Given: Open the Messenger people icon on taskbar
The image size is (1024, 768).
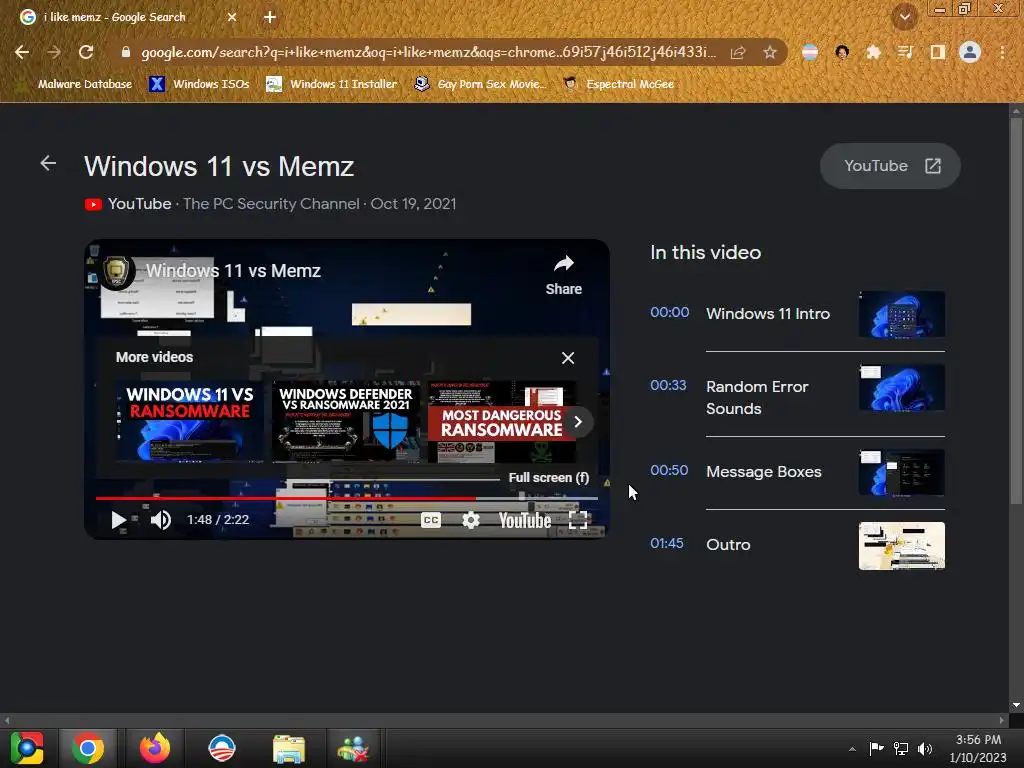Looking at the screenshot, I should (x=353, y=748).
